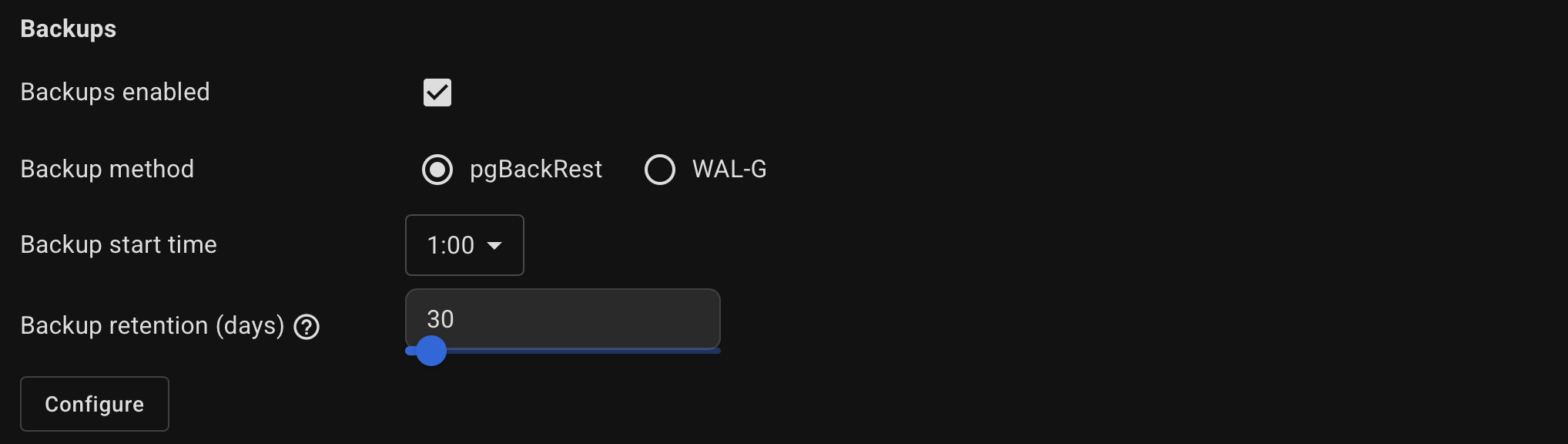The width and height of the screenshot is (1568, 444).
Task: Click the 1:00 value in the time selector
Action: pos(451,246)
